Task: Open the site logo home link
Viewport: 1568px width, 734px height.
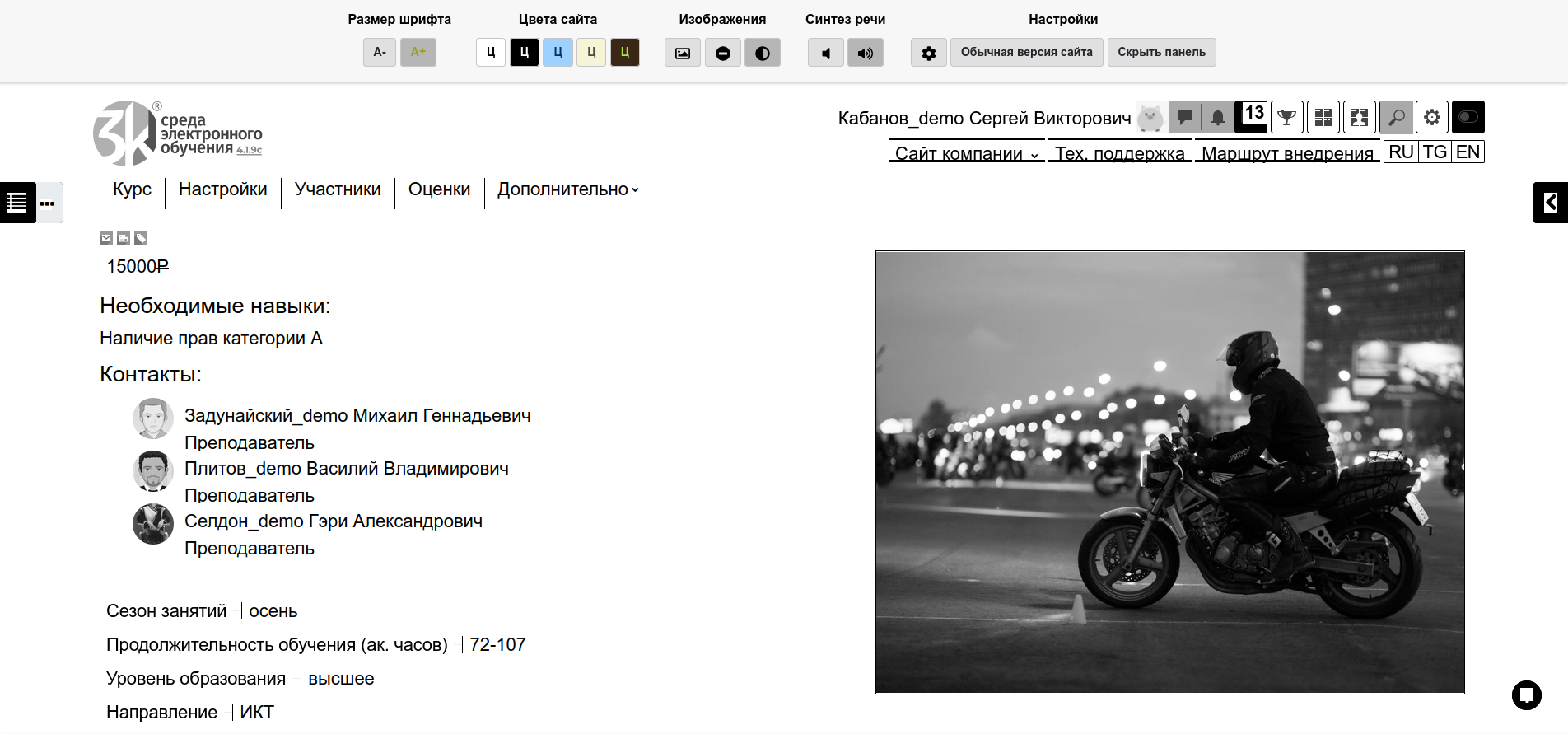Action: (x=178, y=133)
